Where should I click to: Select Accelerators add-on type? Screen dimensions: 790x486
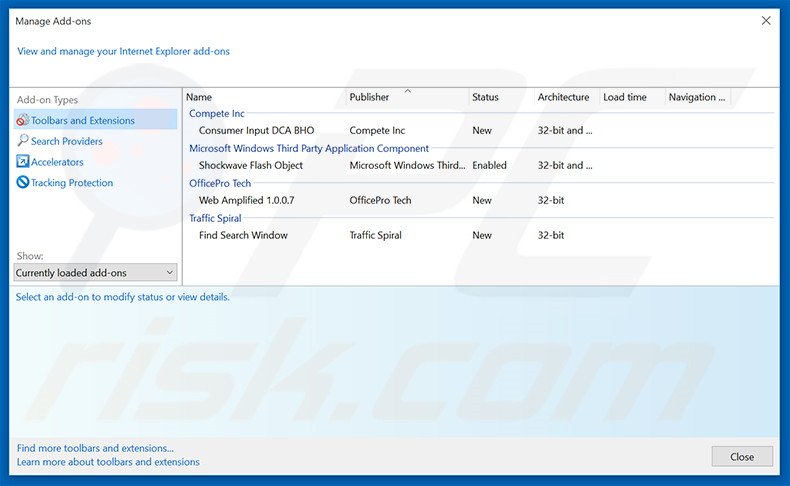click(x=57, y=162)
